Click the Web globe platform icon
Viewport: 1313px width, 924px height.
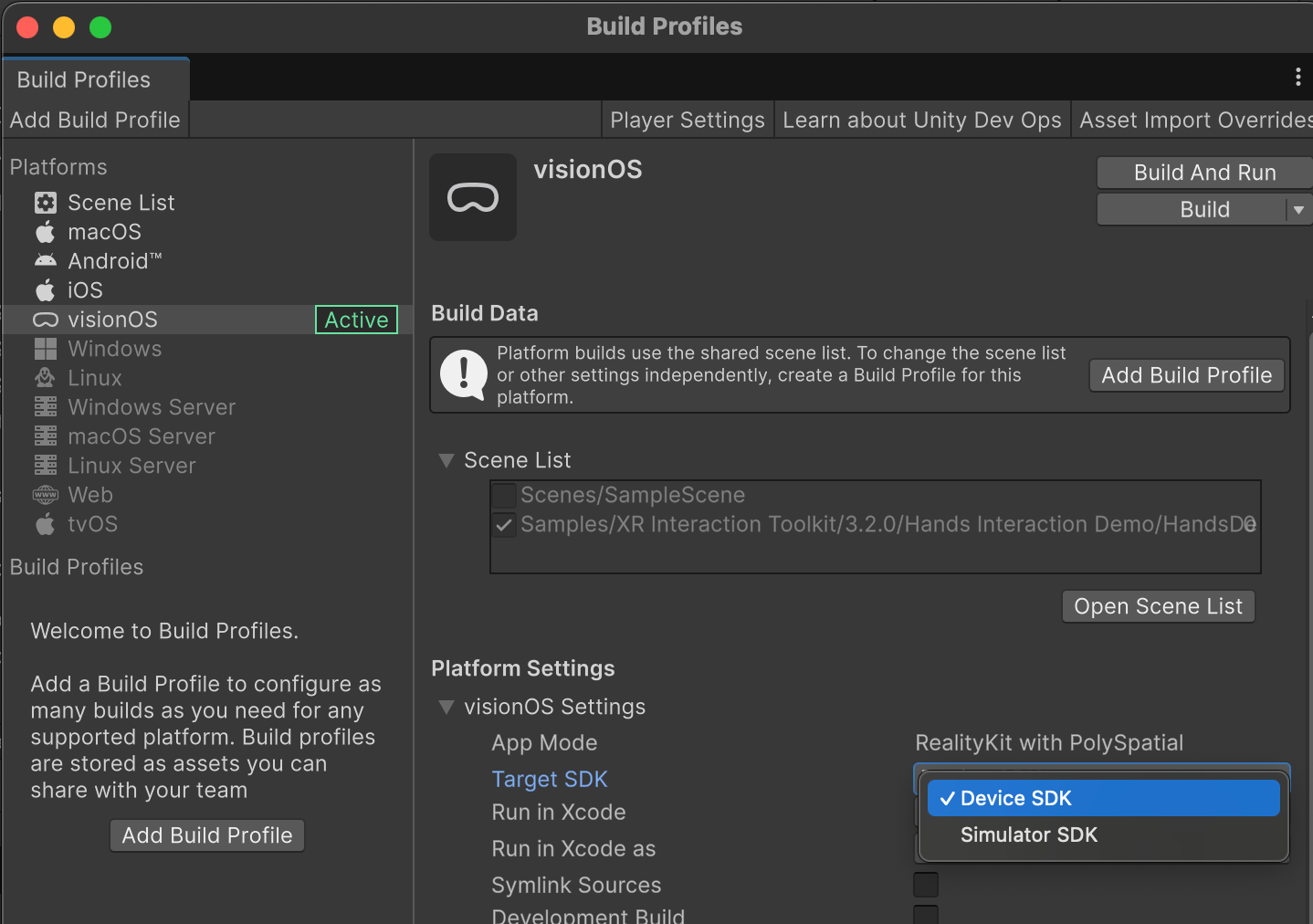click(x=46, y=495)
